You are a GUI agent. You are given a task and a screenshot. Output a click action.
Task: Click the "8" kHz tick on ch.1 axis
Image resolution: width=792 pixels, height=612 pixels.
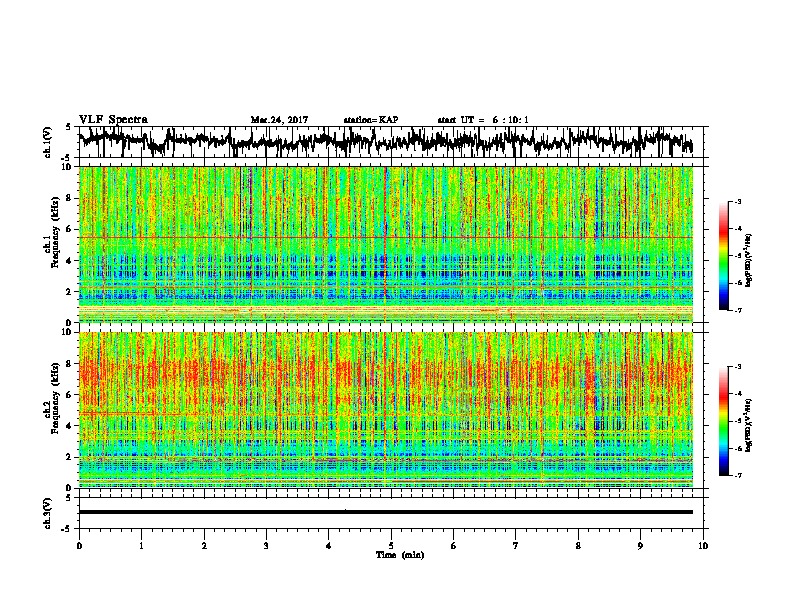coord(70,198)
